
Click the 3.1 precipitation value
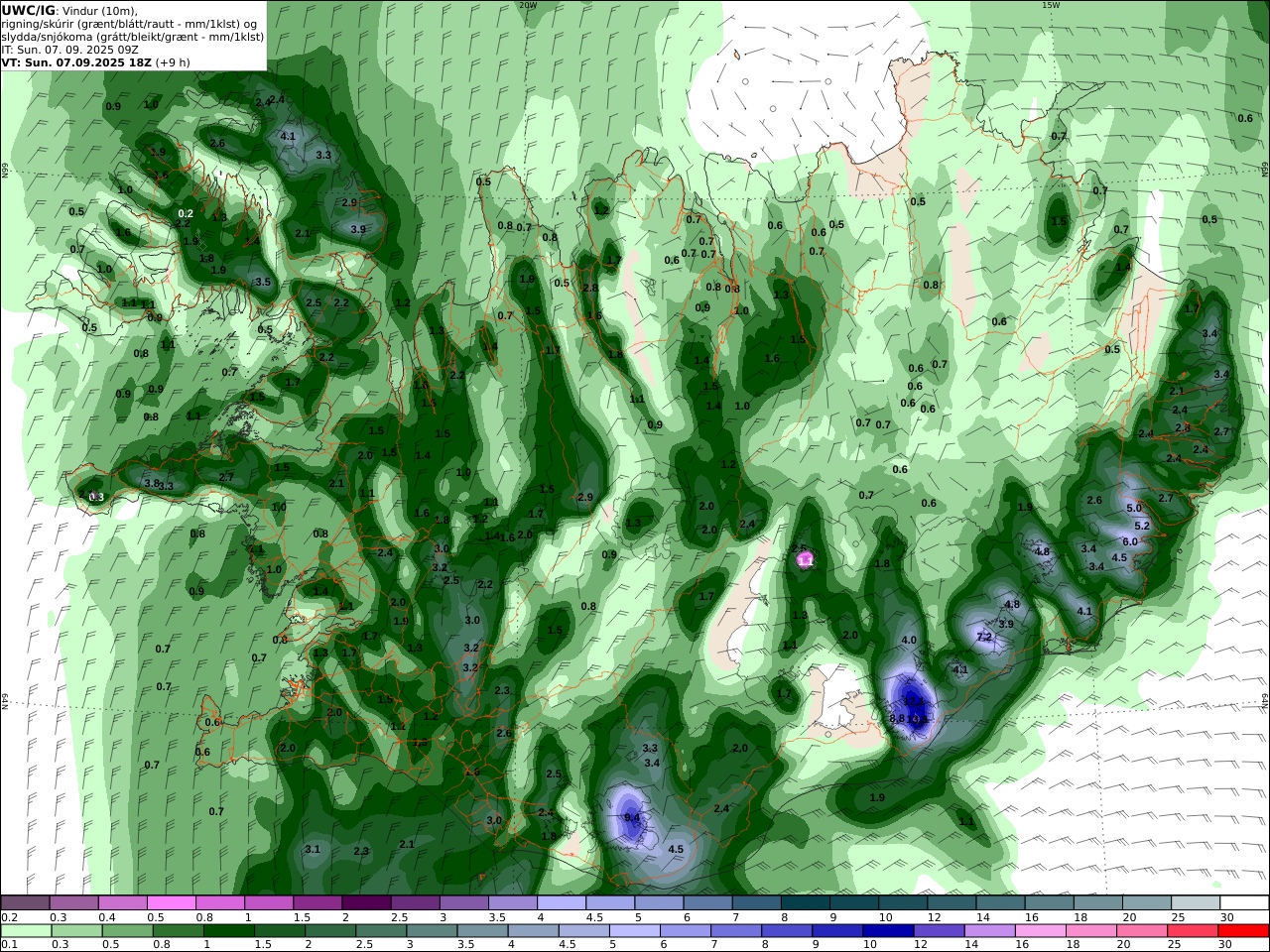(x=313, y=849)
